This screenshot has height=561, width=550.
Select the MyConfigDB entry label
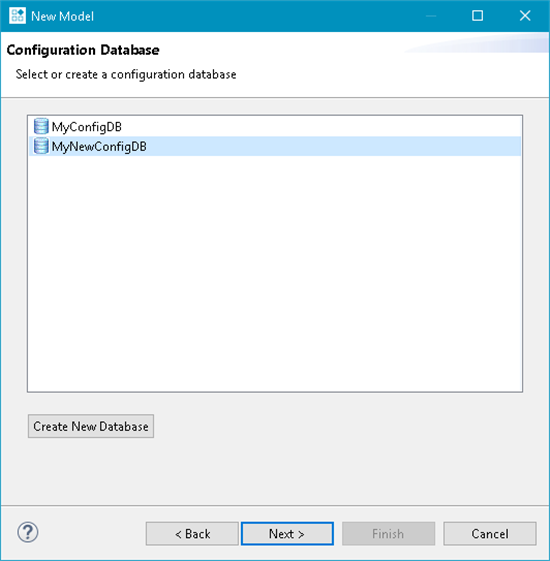pyautogui.click(x=87, y=127)
